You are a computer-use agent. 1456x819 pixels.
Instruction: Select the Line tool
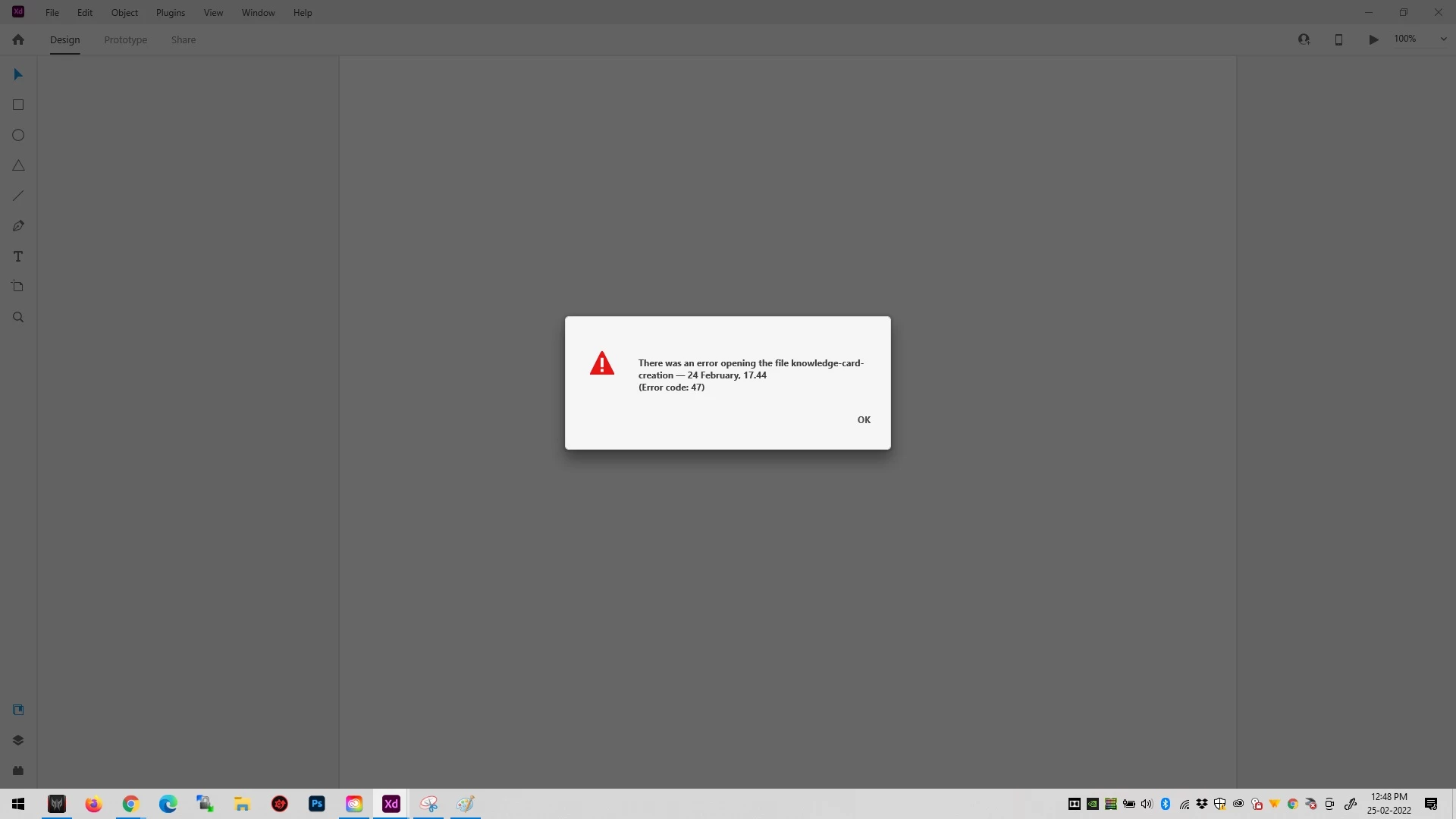[x=18, y=196]
